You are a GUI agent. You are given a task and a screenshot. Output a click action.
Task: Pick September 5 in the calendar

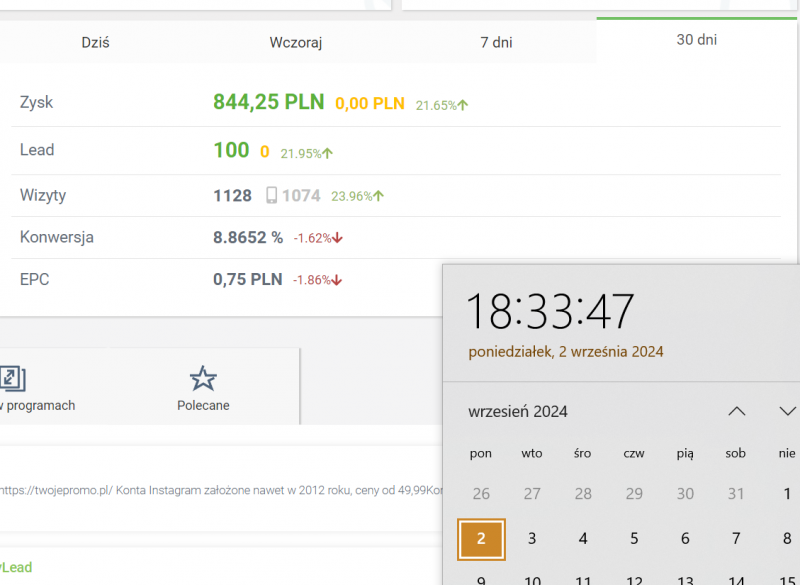click(634, 538)
